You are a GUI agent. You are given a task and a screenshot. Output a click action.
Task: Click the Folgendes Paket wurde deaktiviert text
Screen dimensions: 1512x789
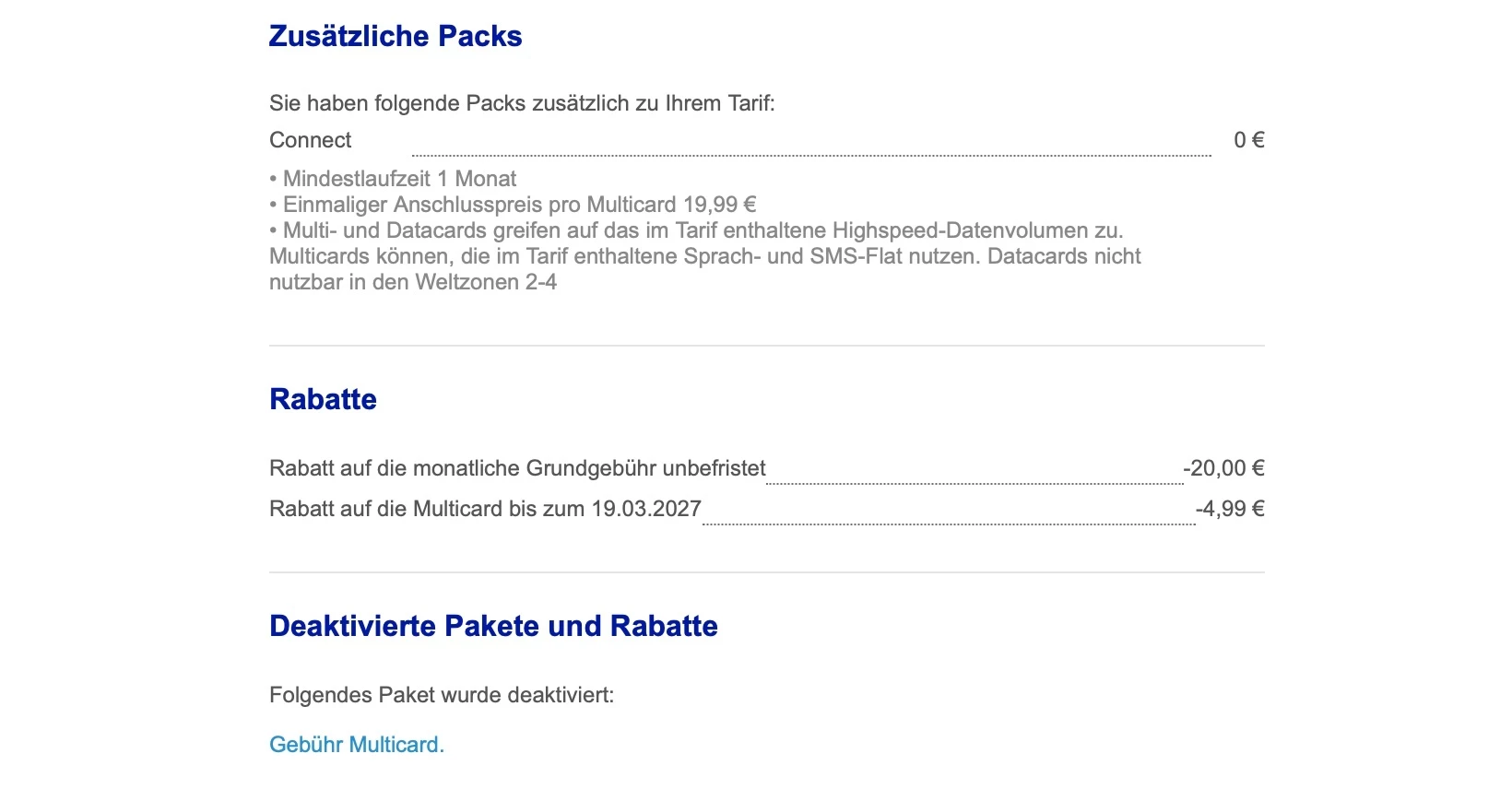point(442,695)
